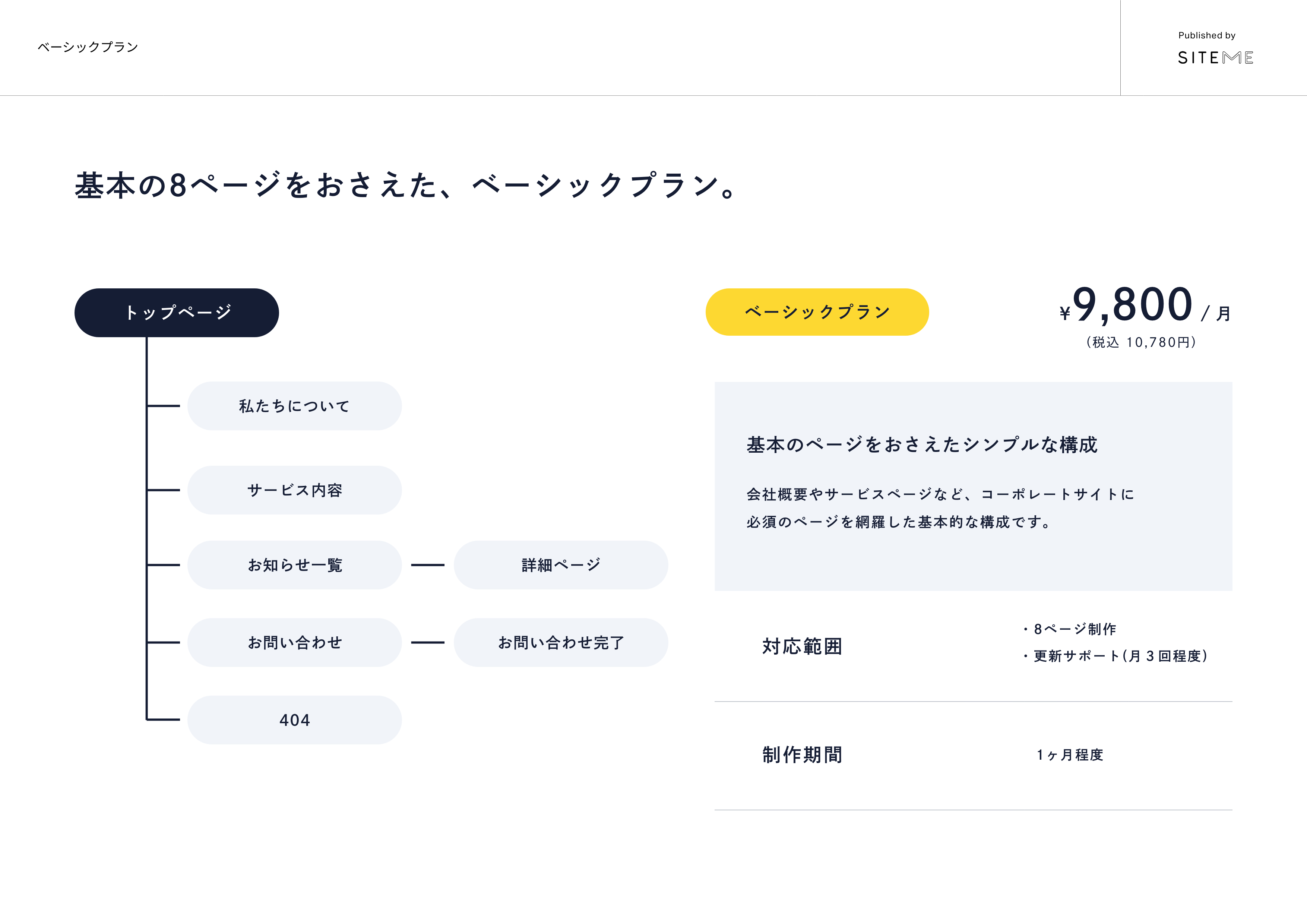Image resolution: width=1307 pixels, height=924 pixels.
Task: Click the Published by text
Action: coord(1207,35)
